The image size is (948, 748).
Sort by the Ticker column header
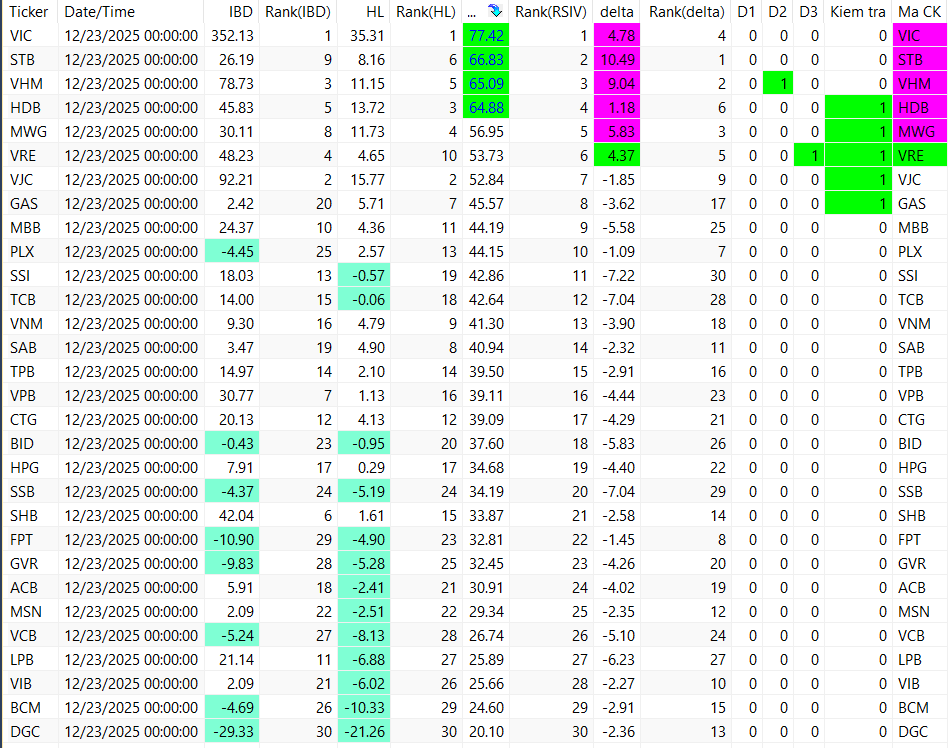pyautogui.click(x=29, y=11)
